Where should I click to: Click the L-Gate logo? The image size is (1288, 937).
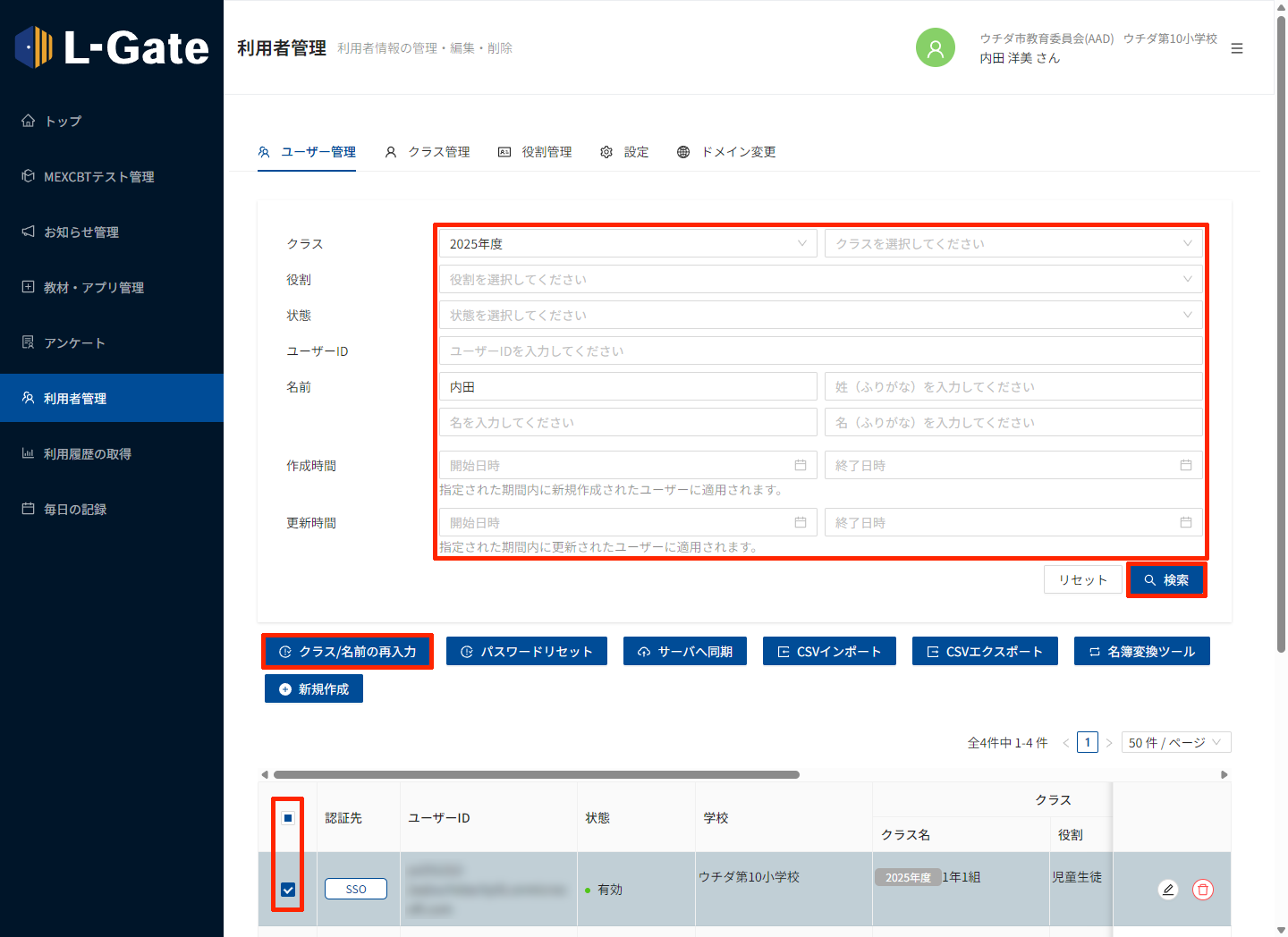[x=113, y=47]
